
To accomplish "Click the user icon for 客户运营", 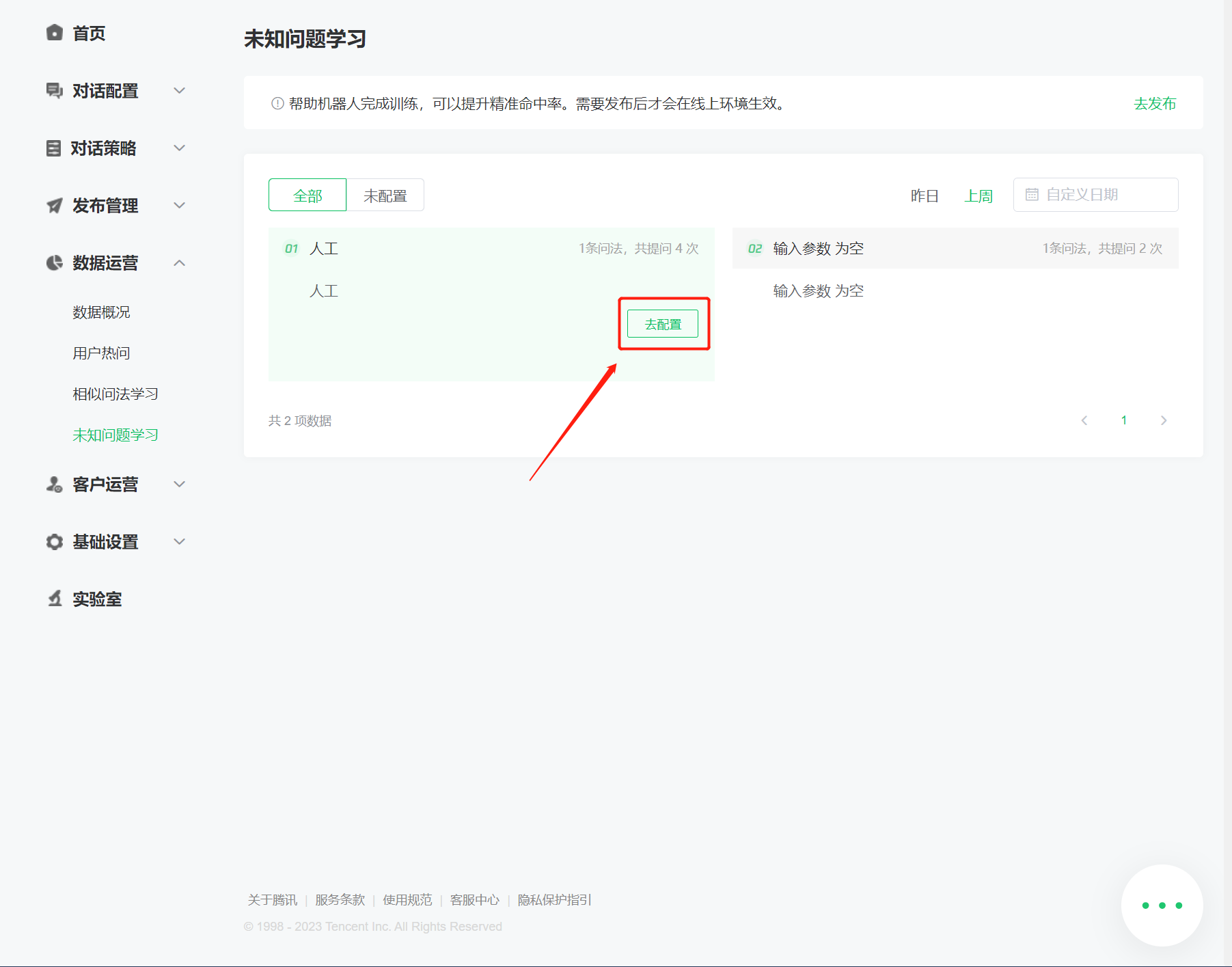I will (55, 484).
